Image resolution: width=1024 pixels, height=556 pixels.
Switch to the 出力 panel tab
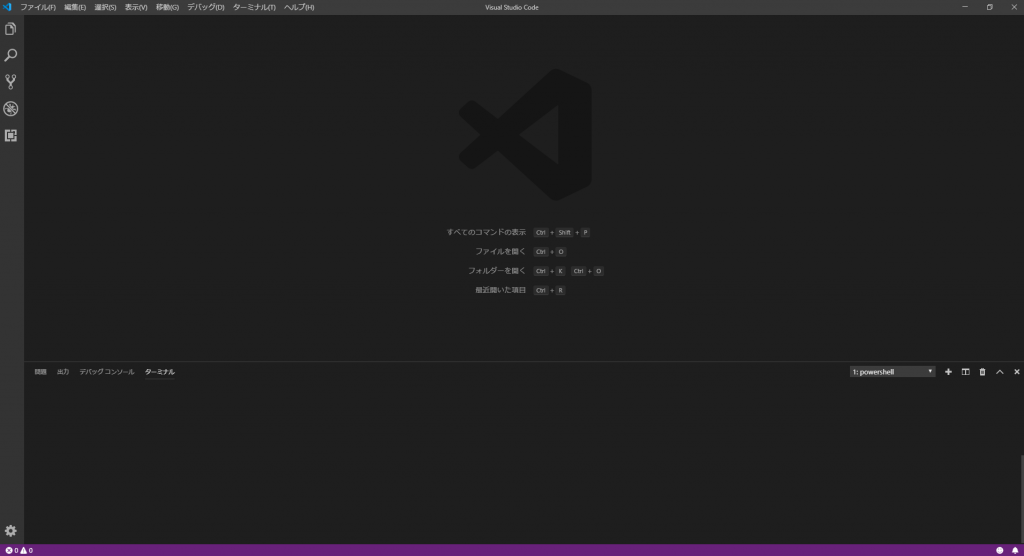point(63,372)
